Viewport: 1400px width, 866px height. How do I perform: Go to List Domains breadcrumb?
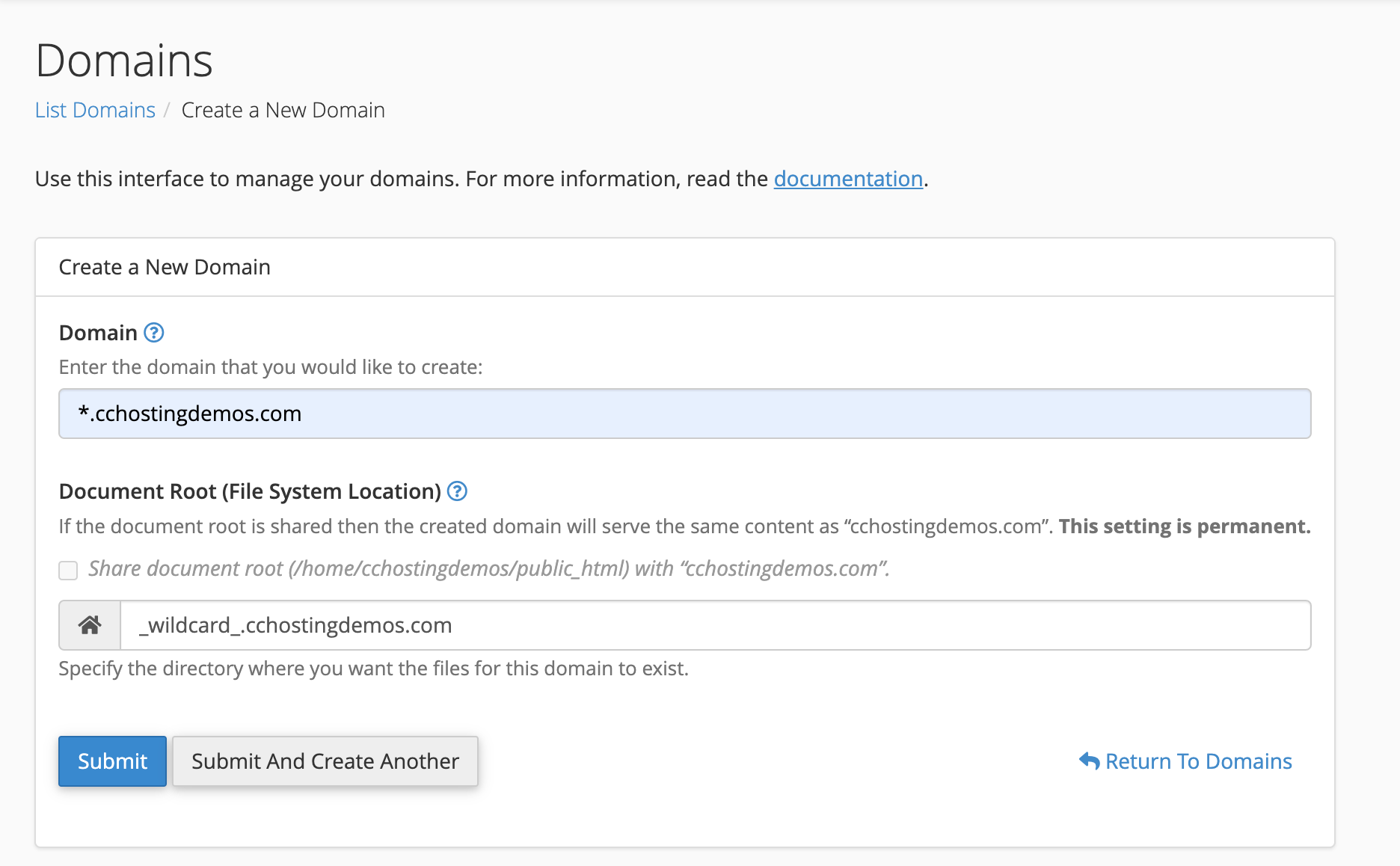pos(95,110)
